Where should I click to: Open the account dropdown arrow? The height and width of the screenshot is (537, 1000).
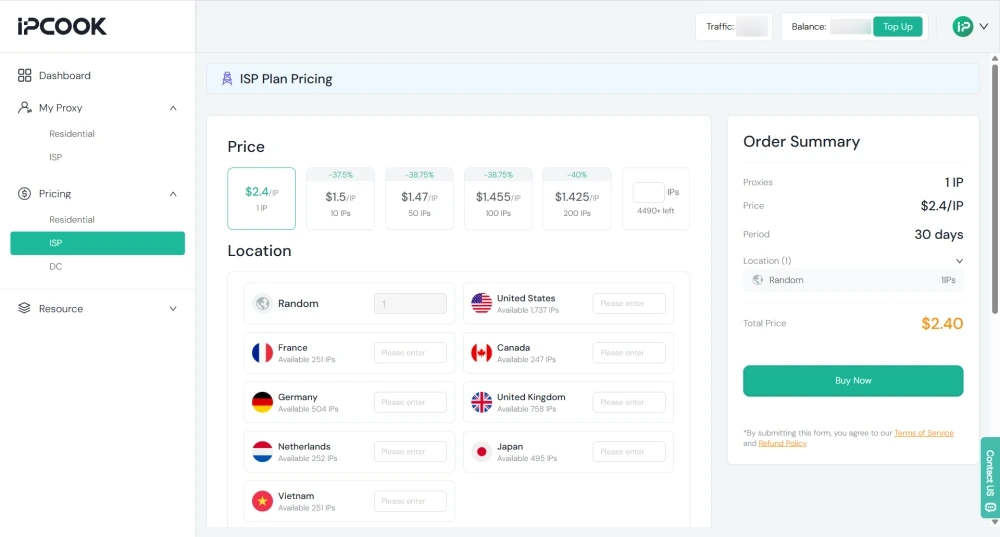[x=984, y=27]
